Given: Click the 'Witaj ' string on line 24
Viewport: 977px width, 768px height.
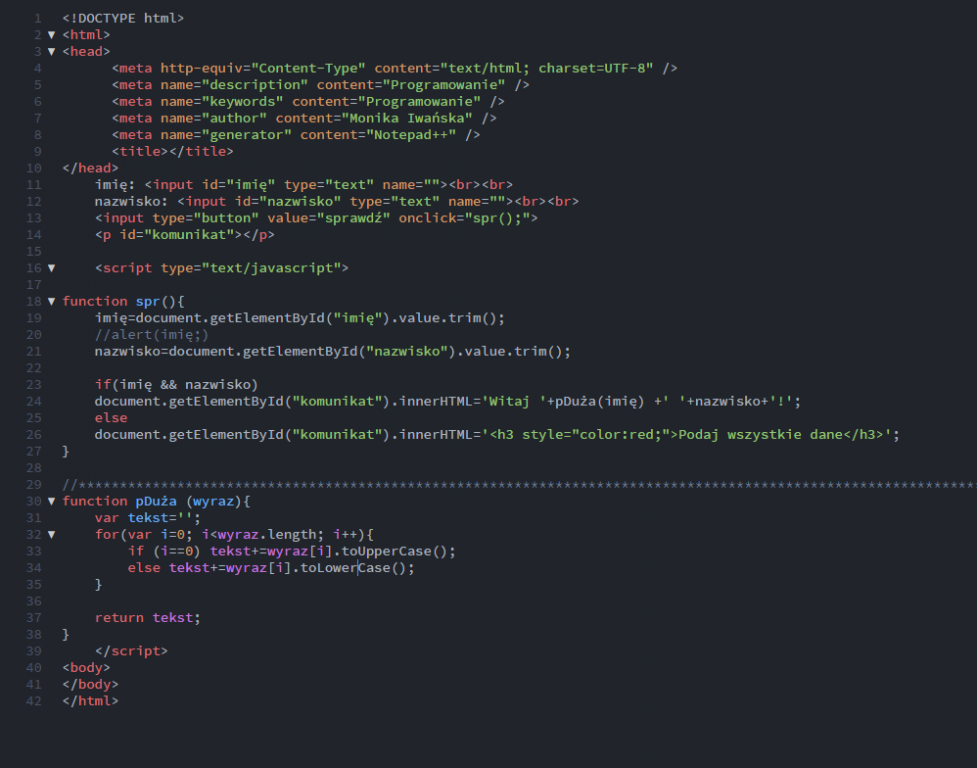Looking at the screenshot, I should tap(514, 401).
